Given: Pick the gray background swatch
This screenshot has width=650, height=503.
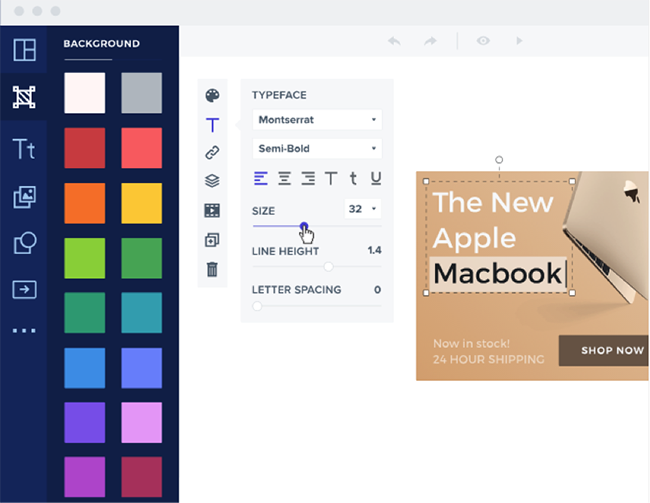Looking at the screenshot, I should click(141, 93).
